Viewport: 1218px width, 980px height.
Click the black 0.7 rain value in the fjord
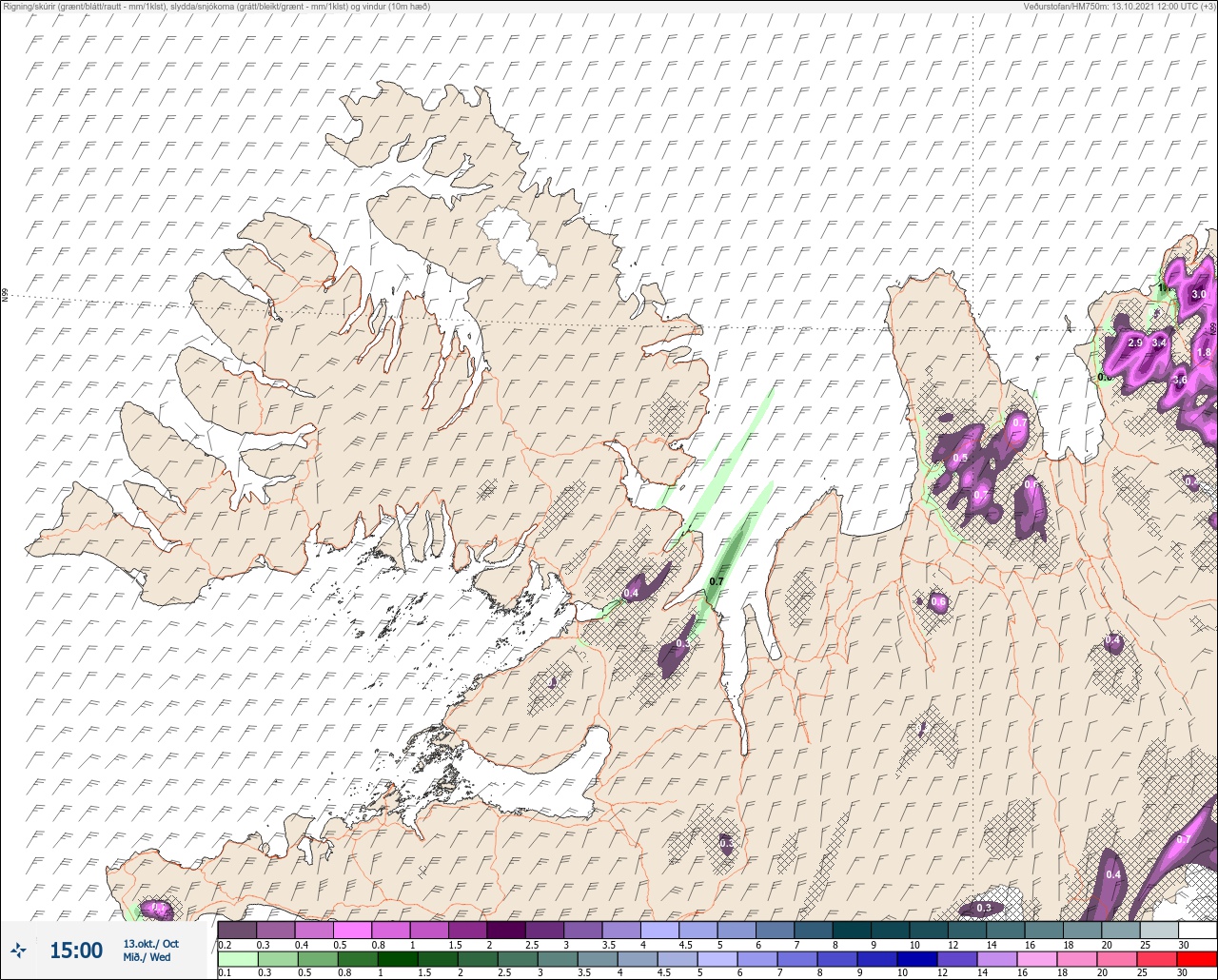[717, 581]
